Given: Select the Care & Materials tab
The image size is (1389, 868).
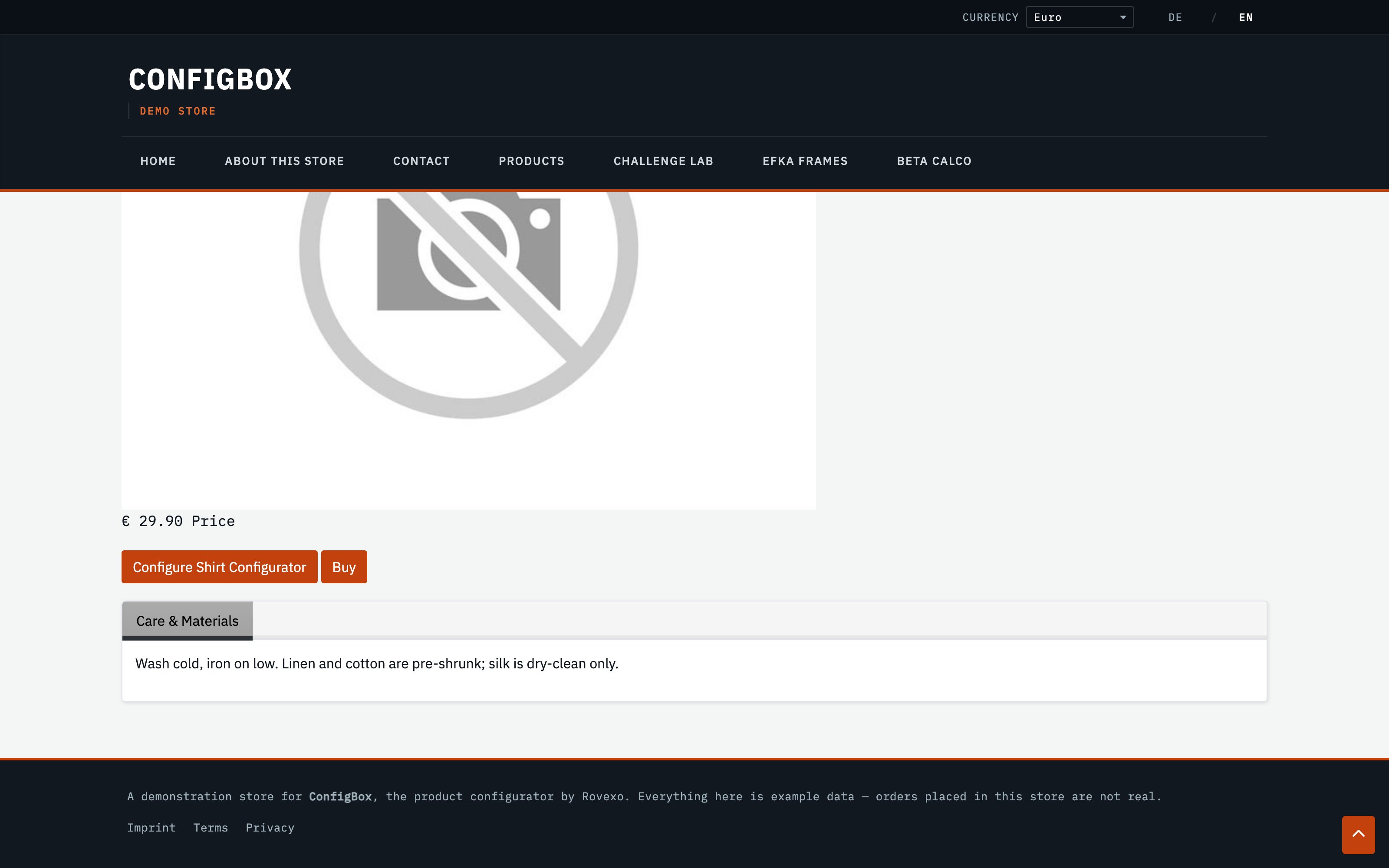Looking at the screenshot, I should click(x=187, y=621).
